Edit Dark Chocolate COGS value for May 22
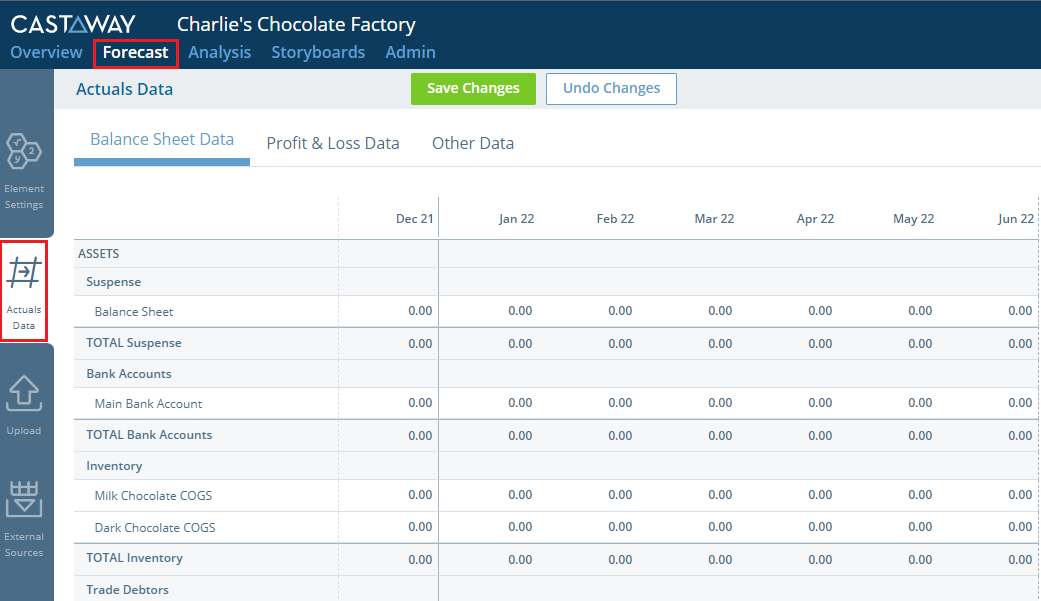Viewport: 1041px width, 601px height. (x=920, y=527)
